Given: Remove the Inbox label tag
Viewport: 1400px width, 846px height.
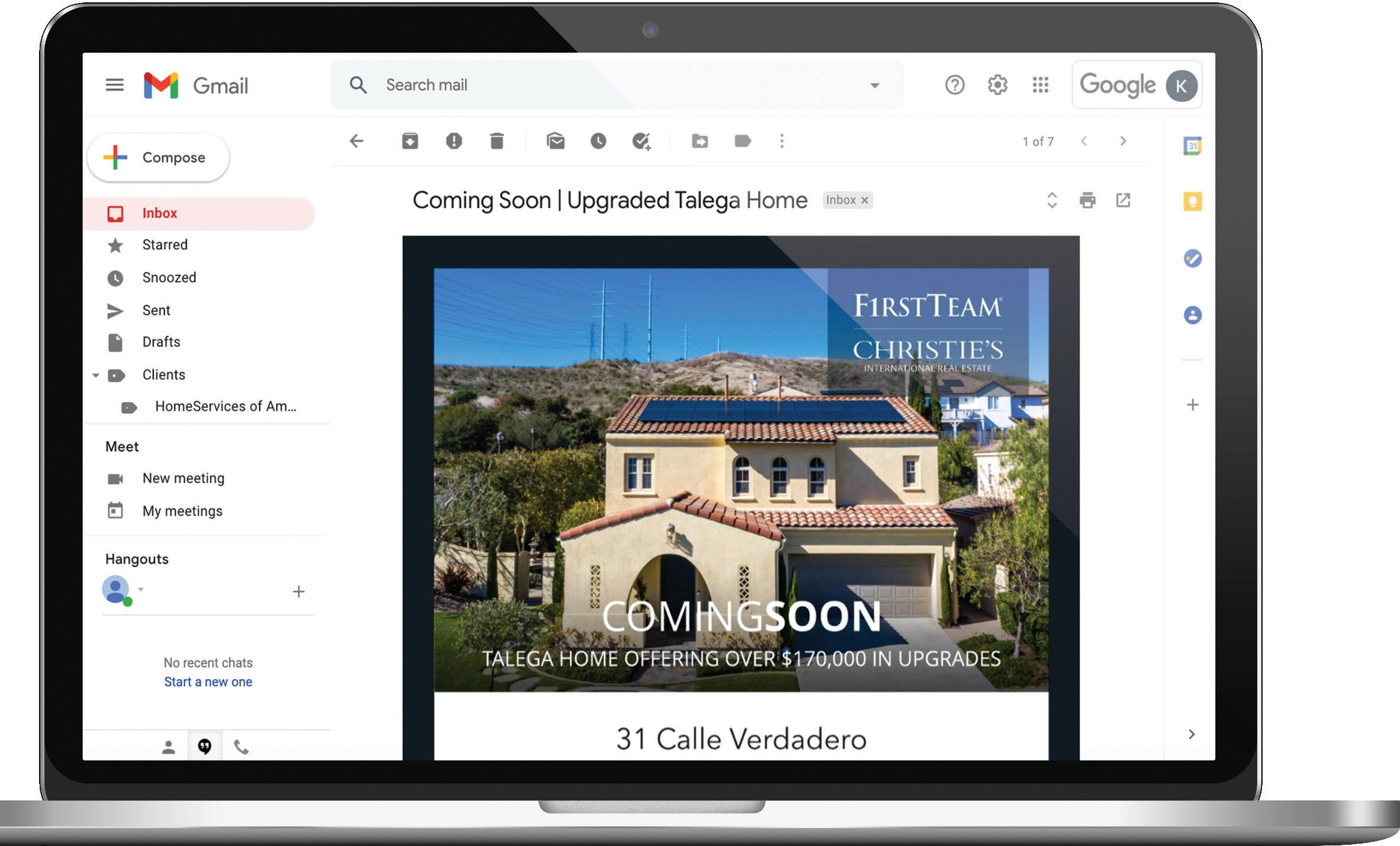Looking at the screenshot, I should point(865,200).
